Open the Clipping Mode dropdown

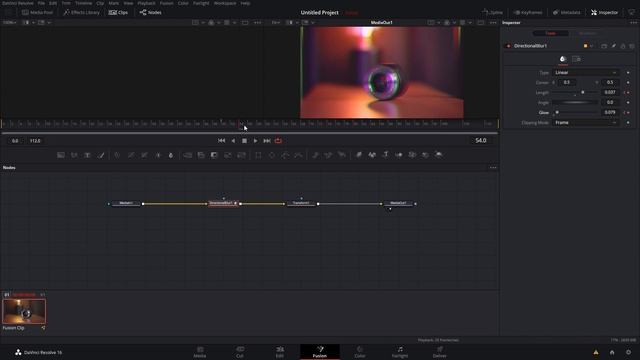[x=586, y=122]
